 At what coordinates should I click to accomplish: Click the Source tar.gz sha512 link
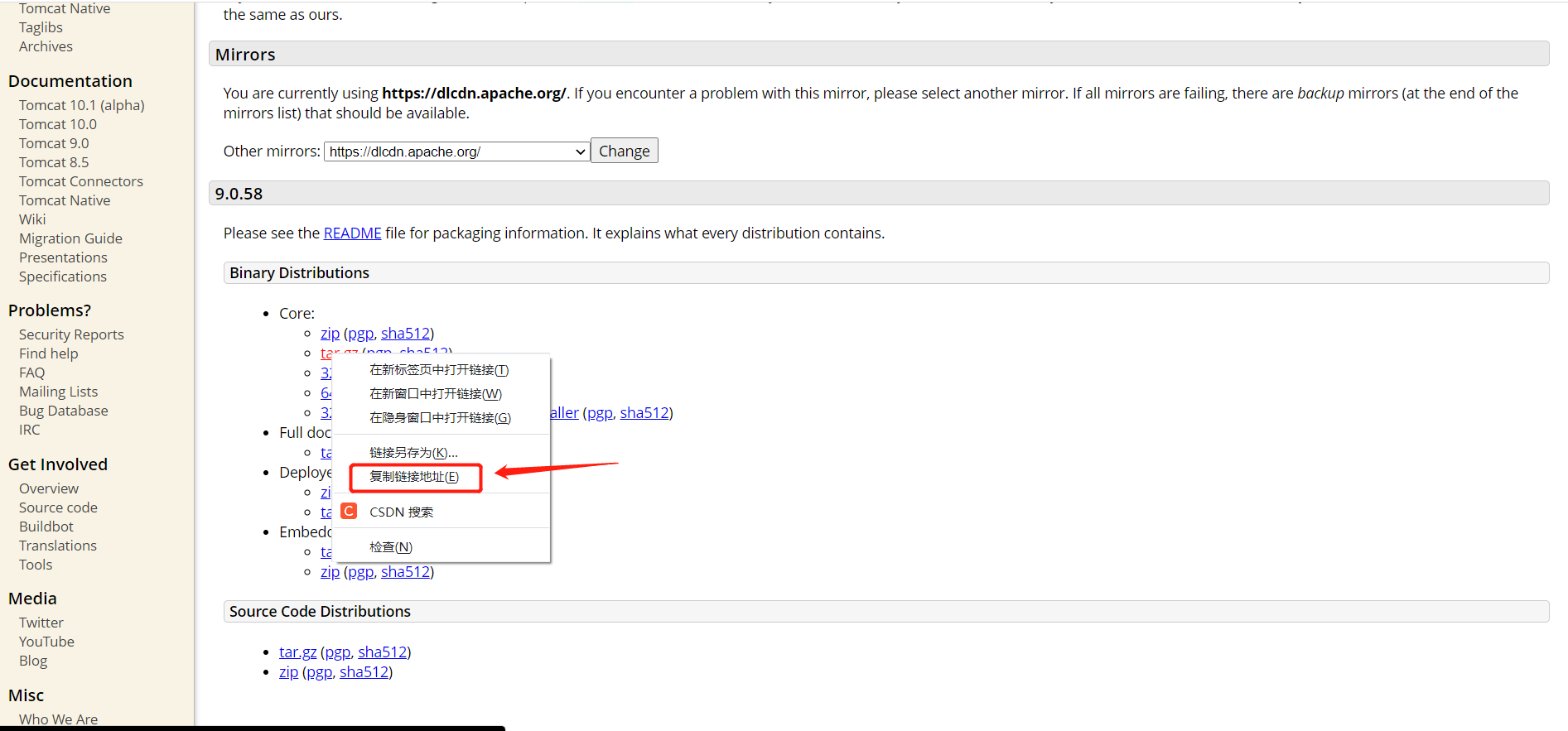coord(382,652)
